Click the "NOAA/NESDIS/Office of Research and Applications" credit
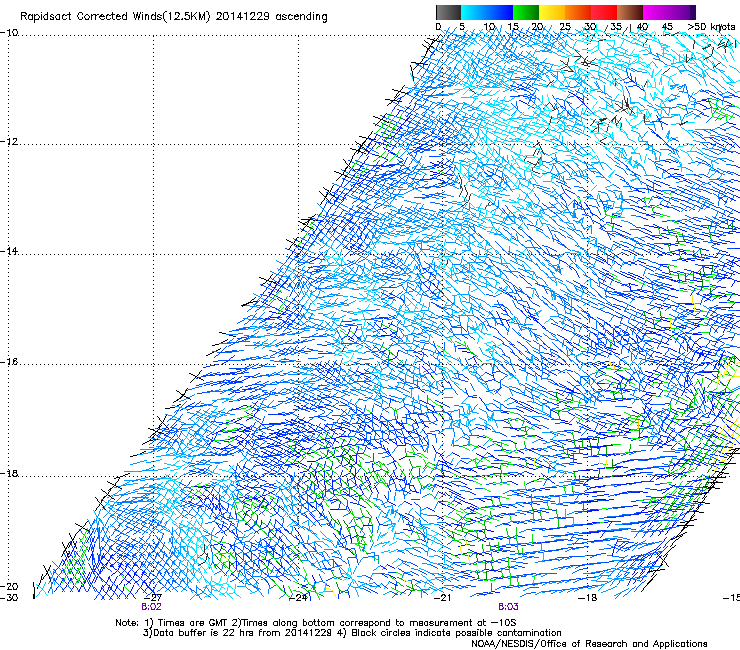Viewport: 740px width, 650px height. (x=589, y=644)
